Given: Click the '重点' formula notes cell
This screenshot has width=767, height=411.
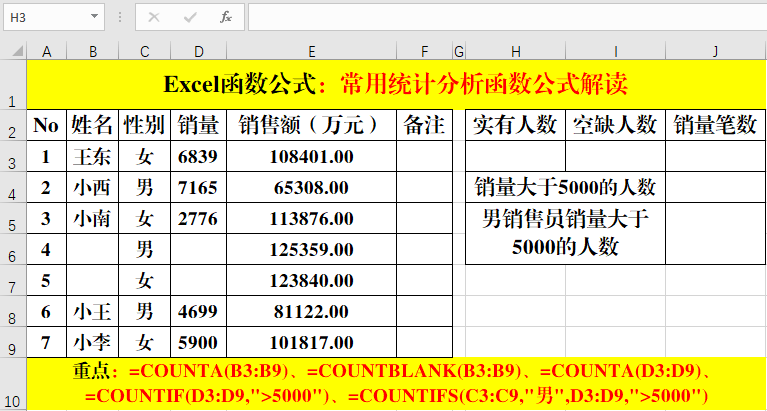Looking at the screenshot, I should (396, 384).
